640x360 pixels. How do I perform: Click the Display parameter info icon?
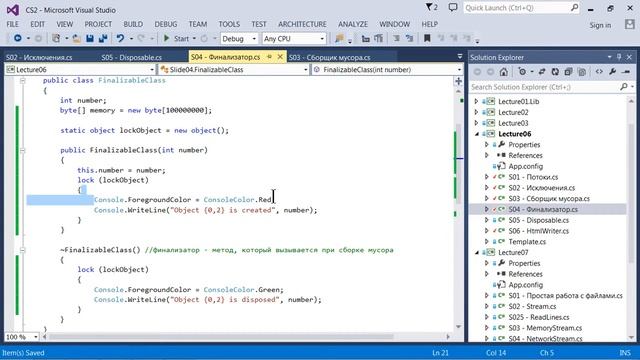tap(379, 38)
